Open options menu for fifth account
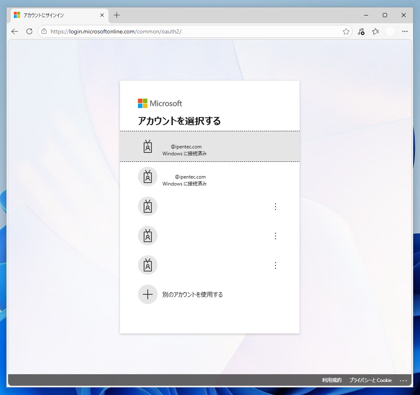The image size is (420, 395). 275,265
